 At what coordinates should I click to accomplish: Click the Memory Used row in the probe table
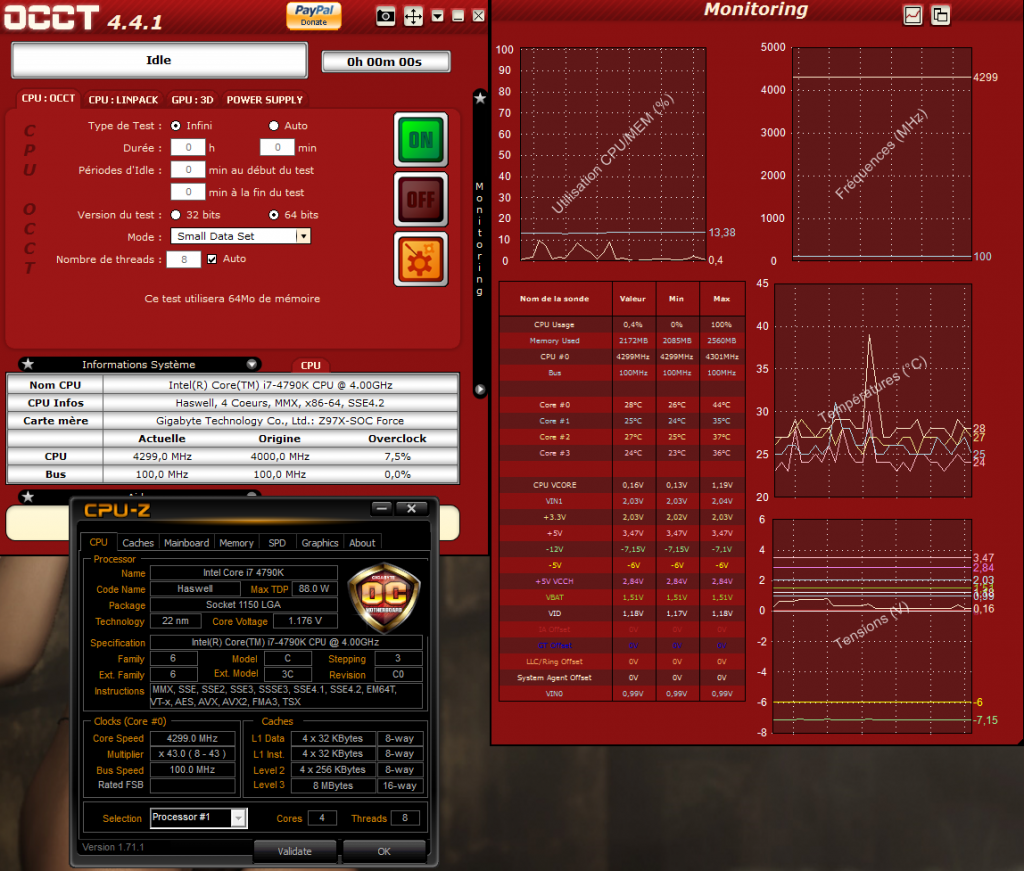[622, 341]
